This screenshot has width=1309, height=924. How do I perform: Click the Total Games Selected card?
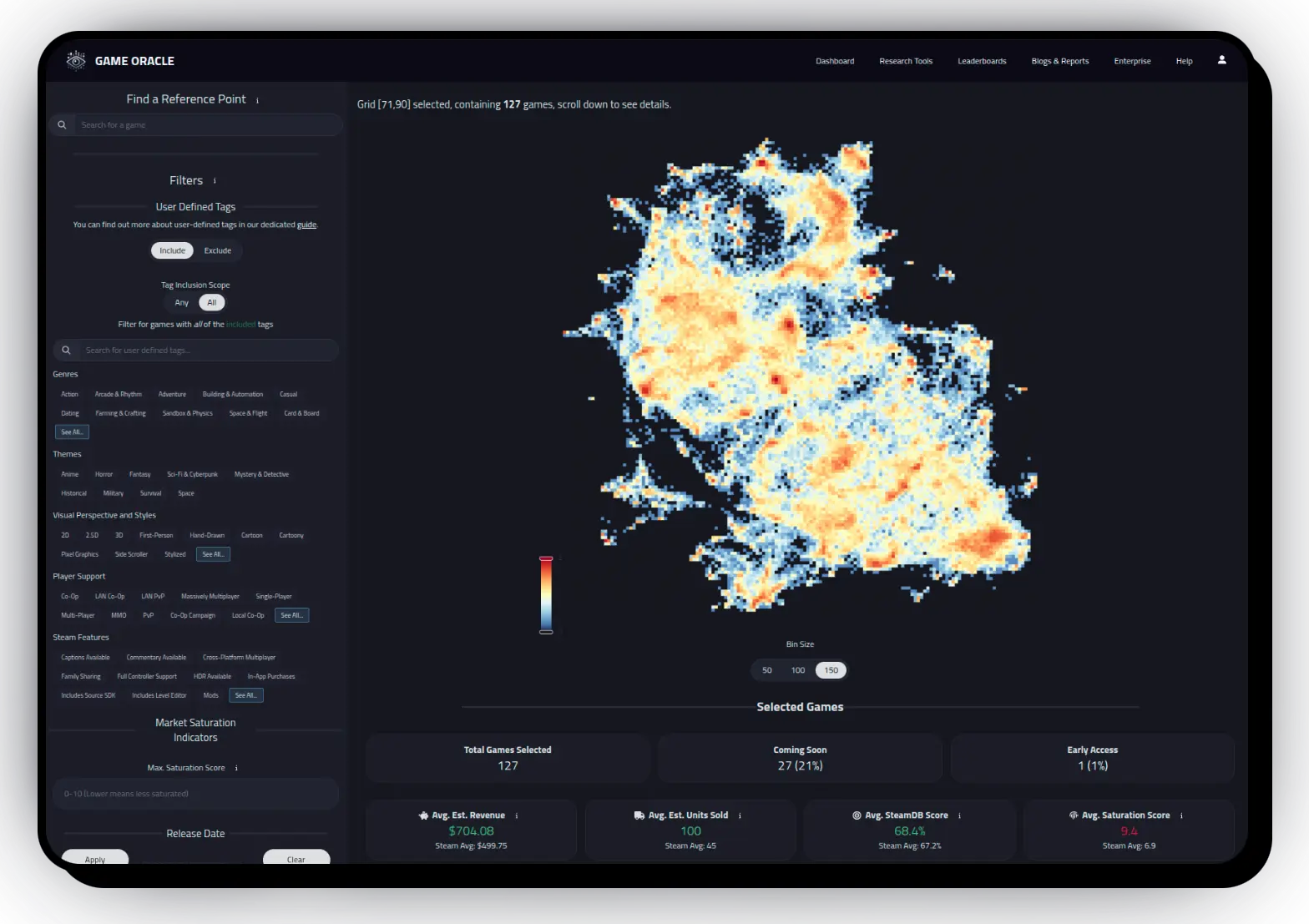(x=508, y=758)
